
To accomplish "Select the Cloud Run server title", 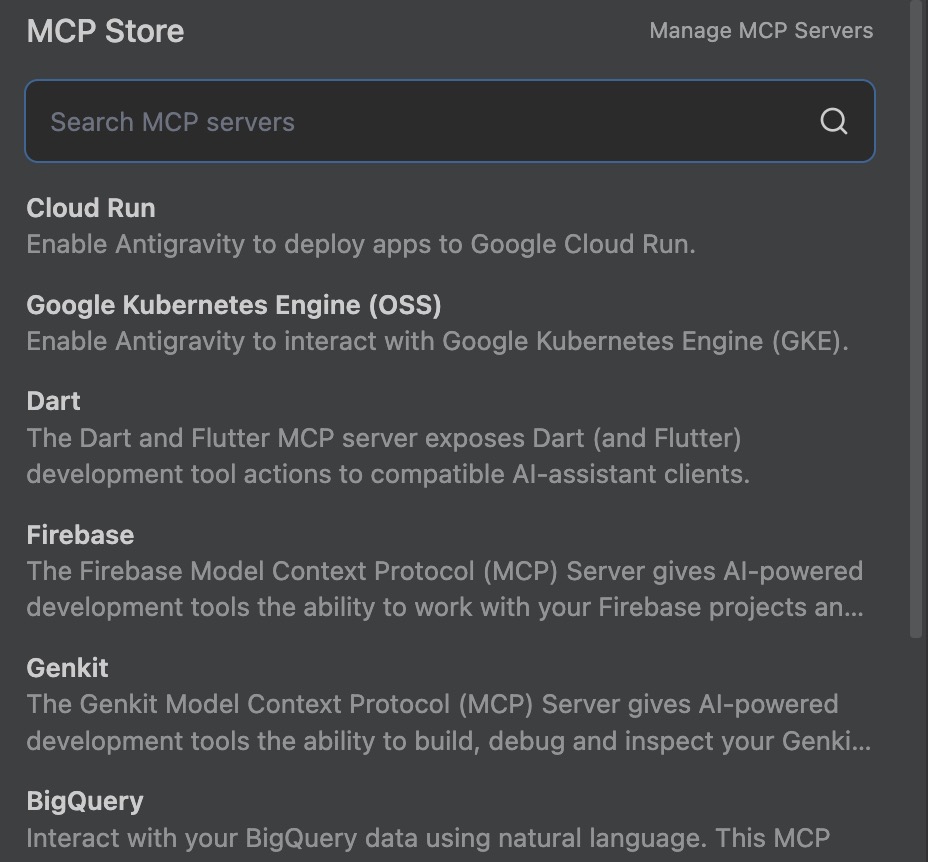I will [91, 208].
